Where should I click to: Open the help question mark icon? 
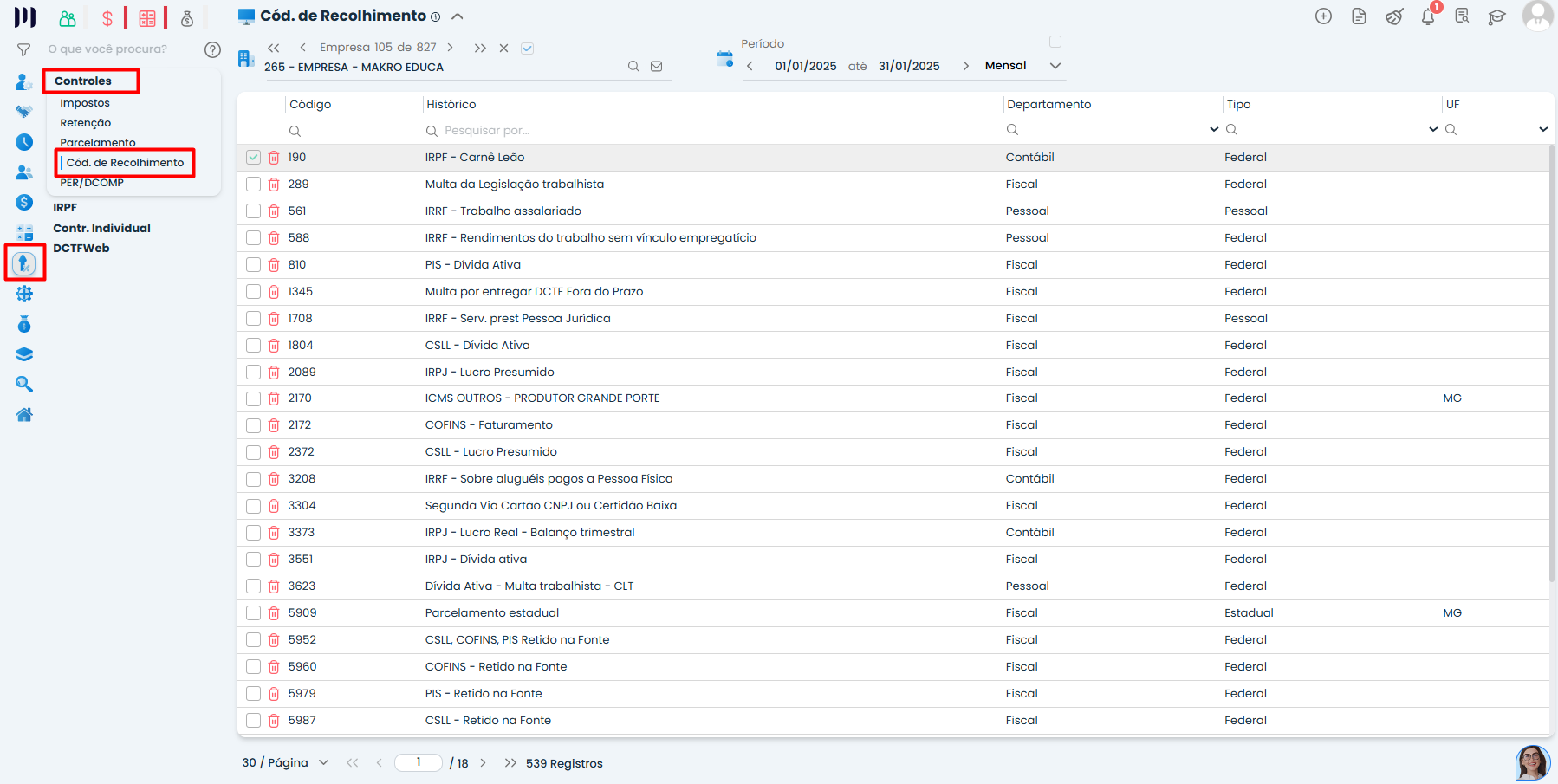tap(212, 49)
